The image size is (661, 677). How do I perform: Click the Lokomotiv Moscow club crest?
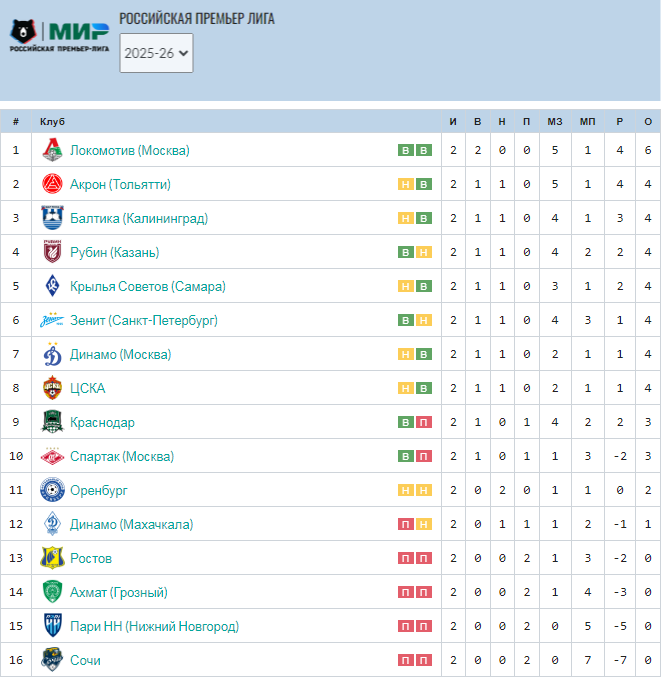coord(52,150)
